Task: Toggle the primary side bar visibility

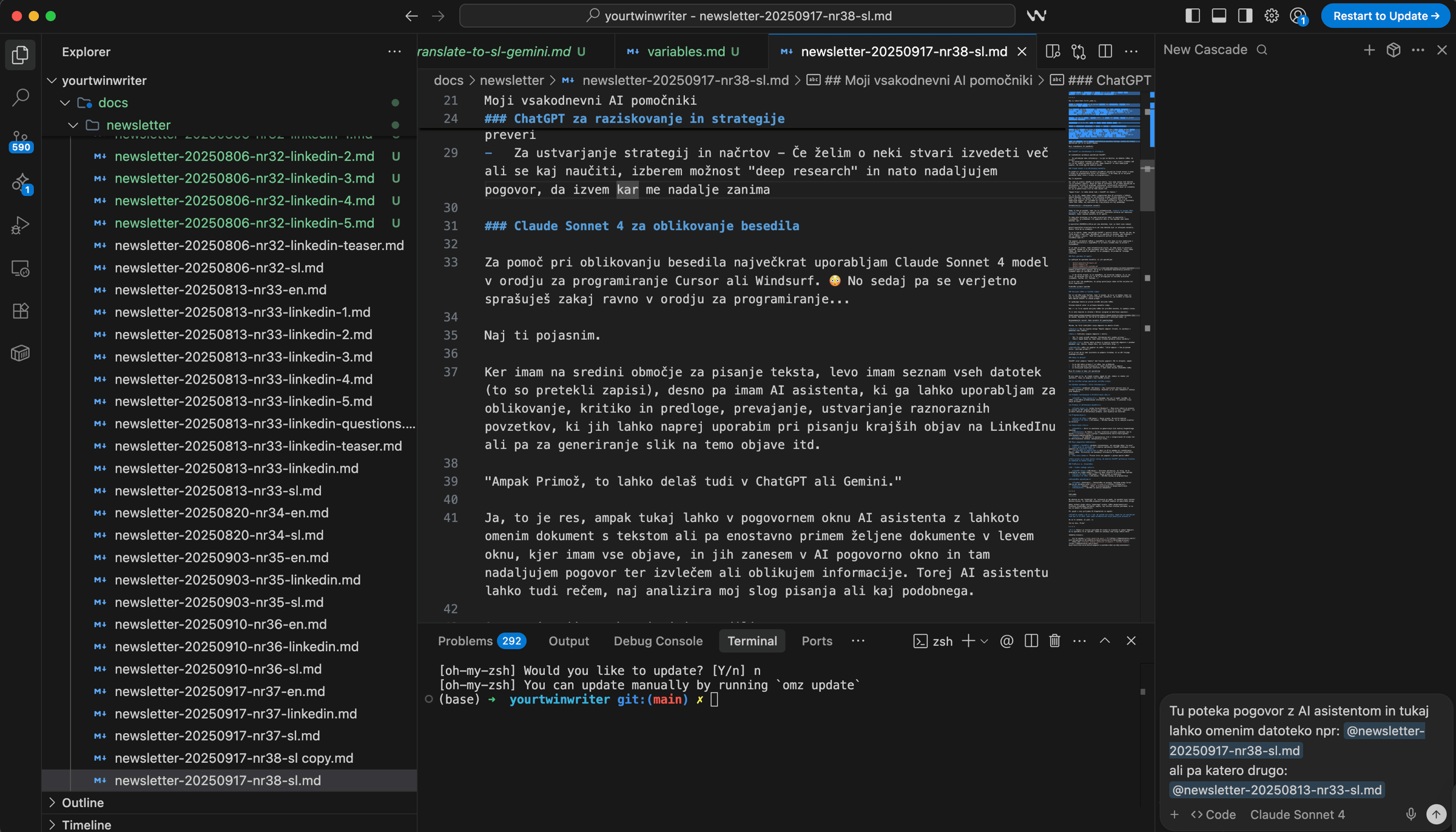Action: [1192, 16]
